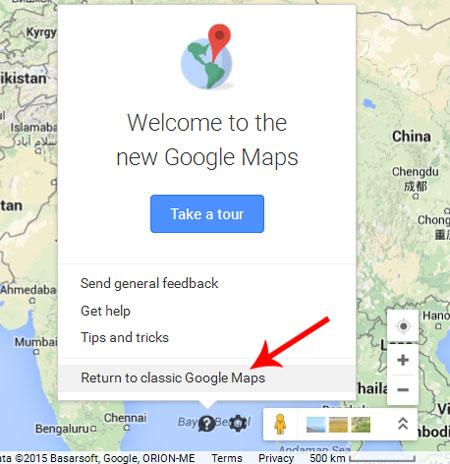This screenshot has height=464, width=450.
Task: Select Get help option
Action: tap(105, 311)
